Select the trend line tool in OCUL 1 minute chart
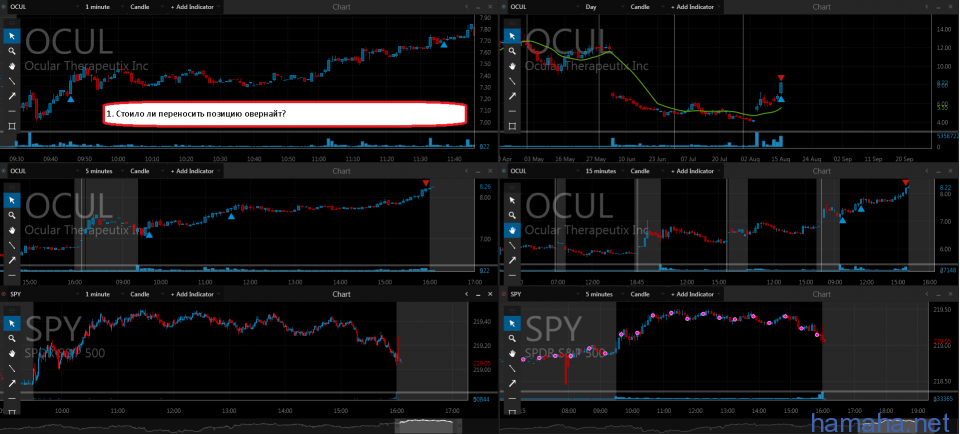The height and width of the screenshot is (434, 960). click(12, 81)
